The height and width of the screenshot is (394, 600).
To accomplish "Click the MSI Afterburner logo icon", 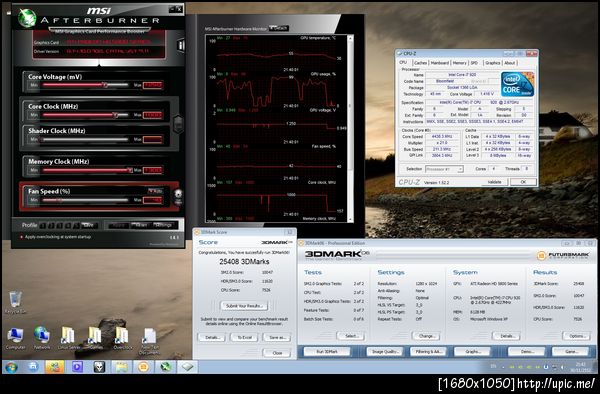I will (27, 18).
